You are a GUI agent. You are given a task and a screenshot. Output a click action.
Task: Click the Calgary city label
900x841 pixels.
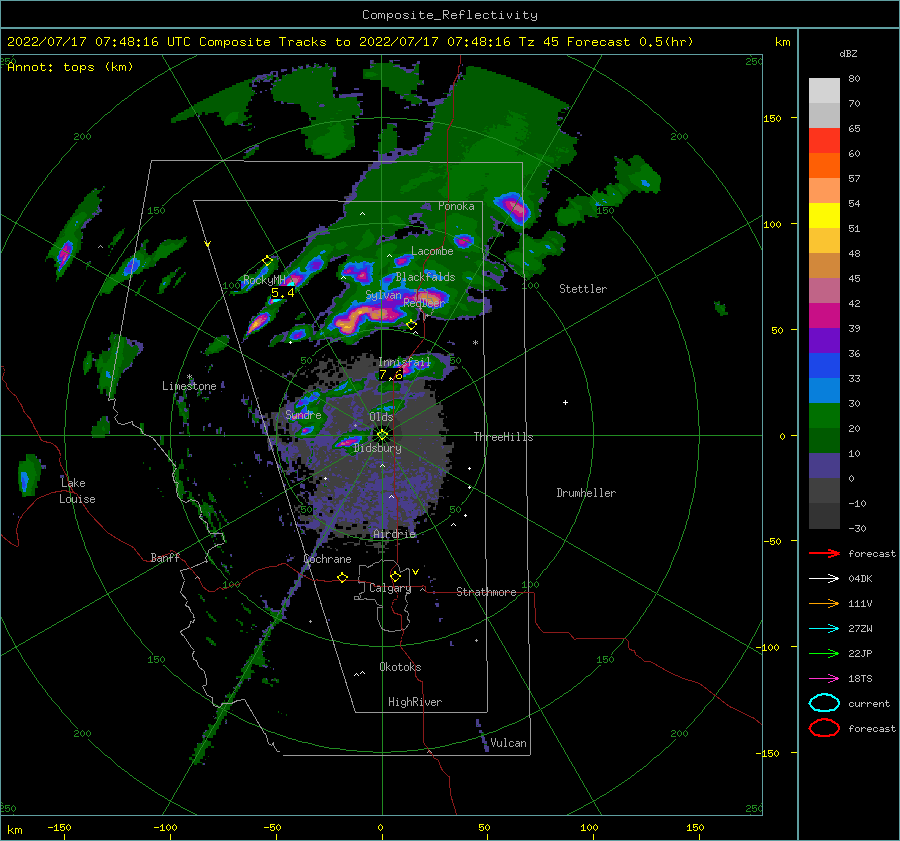(390, 588)
